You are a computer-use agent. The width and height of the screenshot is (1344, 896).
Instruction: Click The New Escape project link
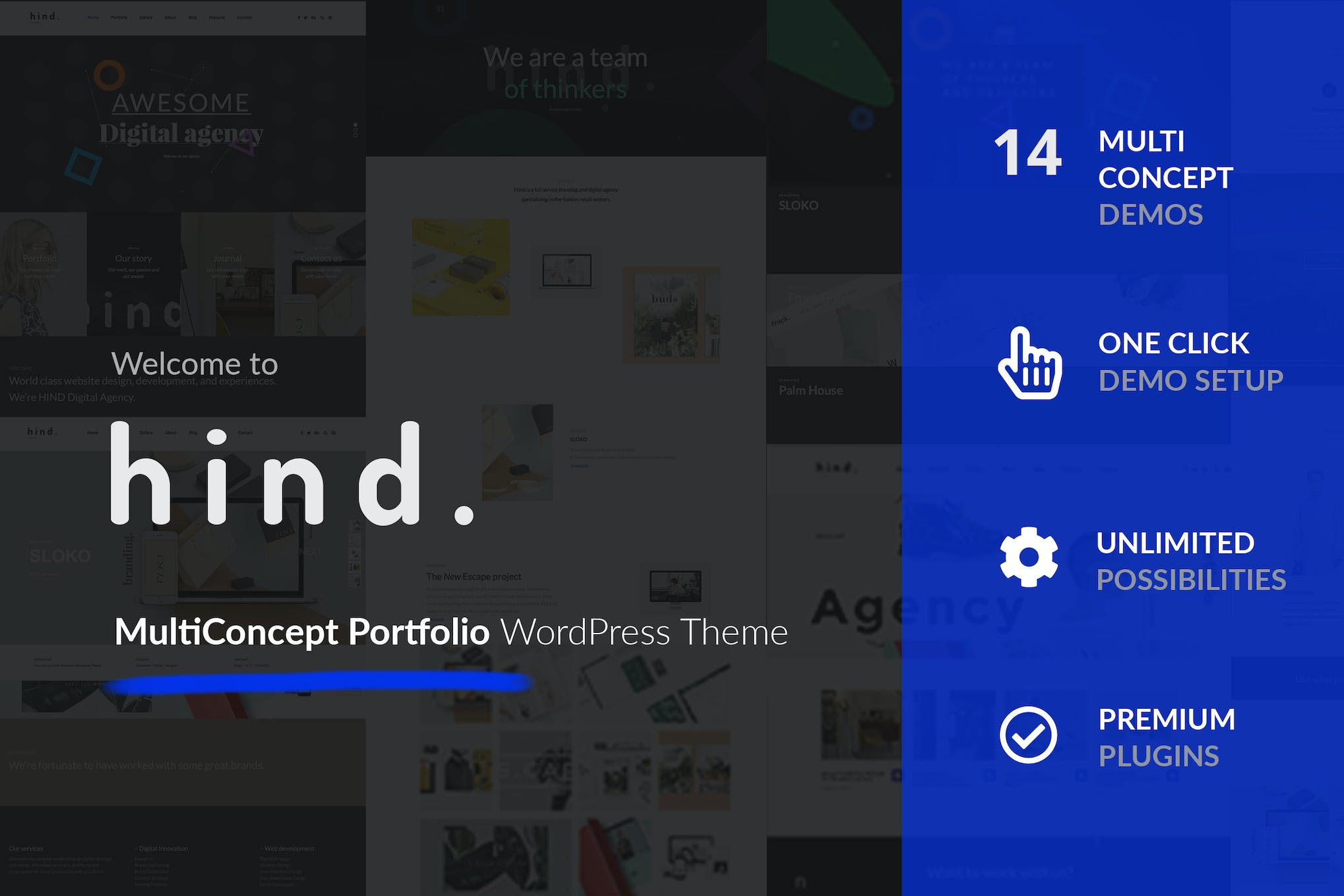click(x=473, y=576)
